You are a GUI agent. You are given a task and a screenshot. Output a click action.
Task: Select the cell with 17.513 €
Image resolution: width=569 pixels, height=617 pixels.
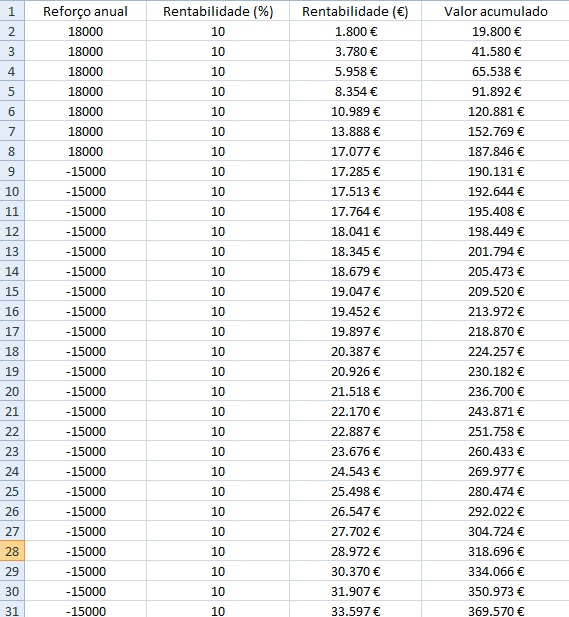pyautogui.click(x=355, y=191)
